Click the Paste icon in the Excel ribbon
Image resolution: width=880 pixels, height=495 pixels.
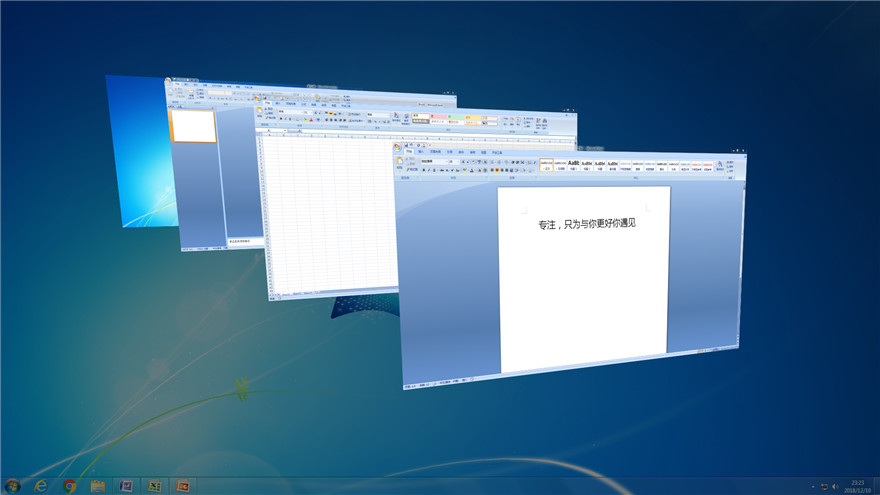(259, 111)
